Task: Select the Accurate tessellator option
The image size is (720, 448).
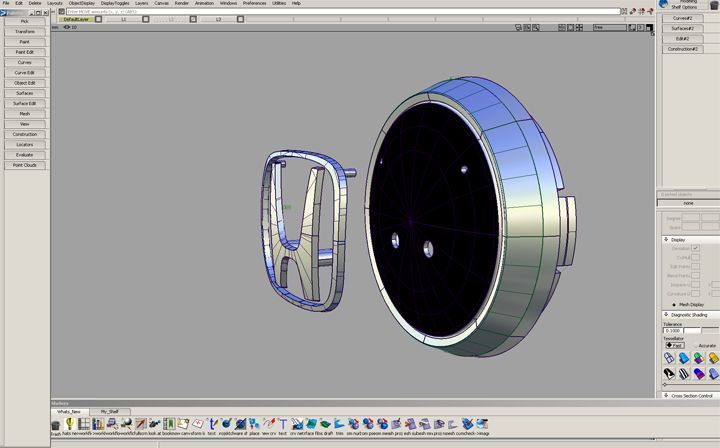Action: (694, 345)
